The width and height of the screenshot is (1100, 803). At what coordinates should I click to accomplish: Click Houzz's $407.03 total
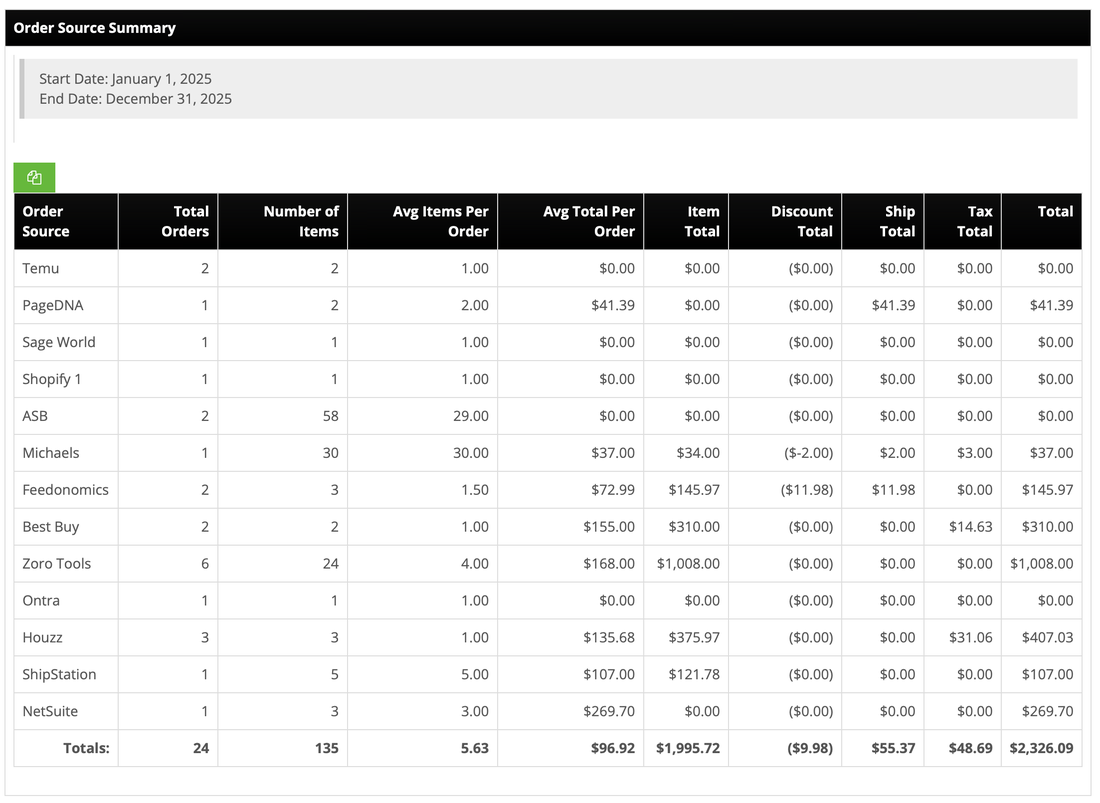tap(1047, 637)
